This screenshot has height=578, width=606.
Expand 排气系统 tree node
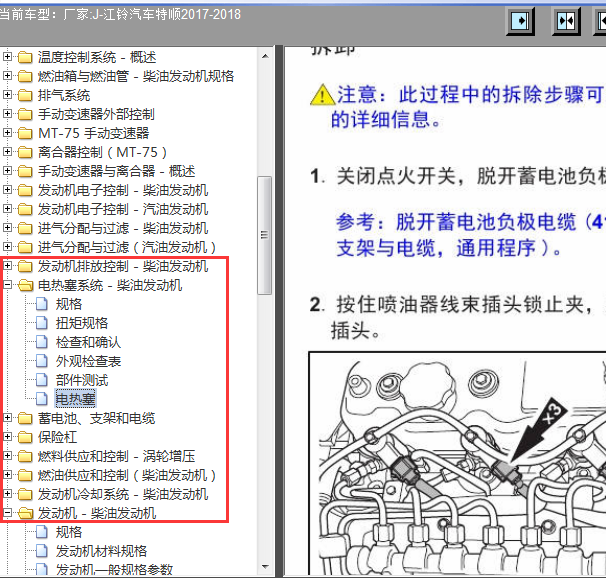coord(7,95)
